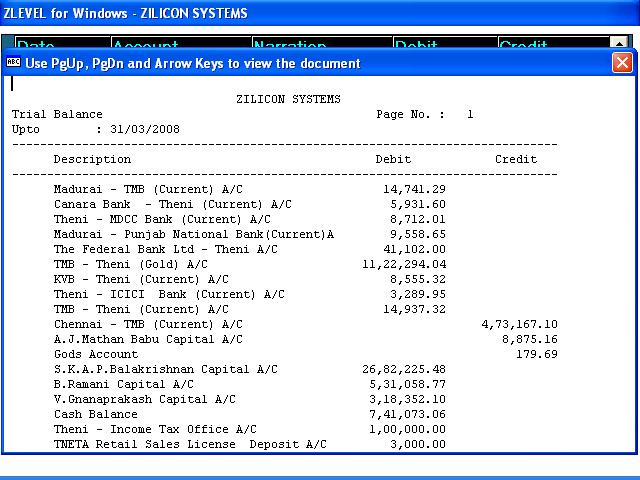Select 'The Federal Bank Ltd - Theni A/C'
640x480 pixels.
coord(166,249)
